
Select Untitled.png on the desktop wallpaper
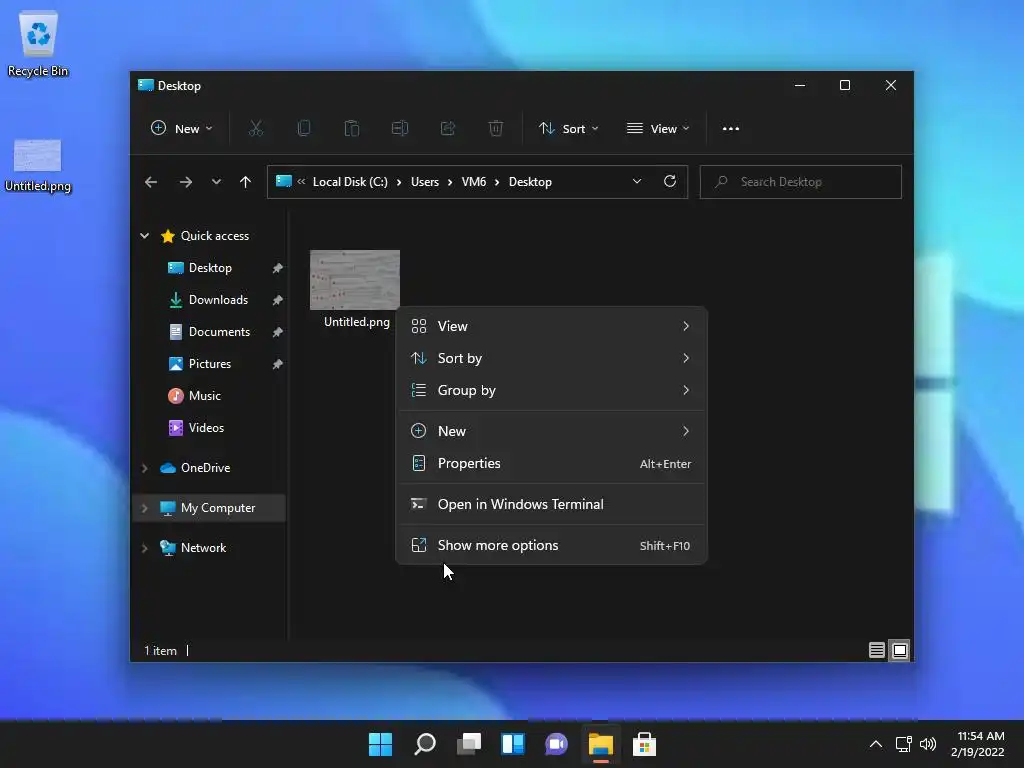38,165
